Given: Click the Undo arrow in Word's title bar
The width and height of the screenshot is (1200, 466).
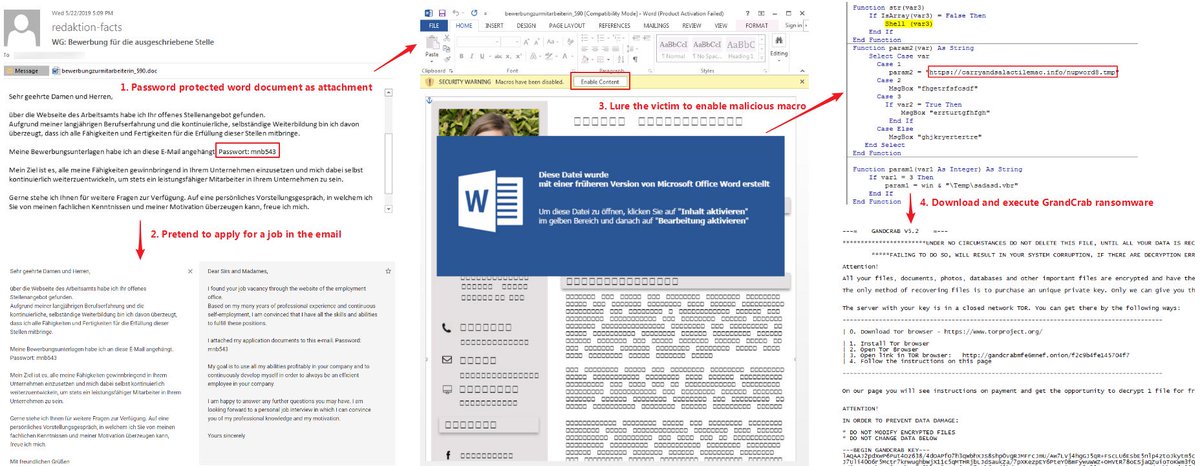Looking at the screenshot, I should 455,14.
